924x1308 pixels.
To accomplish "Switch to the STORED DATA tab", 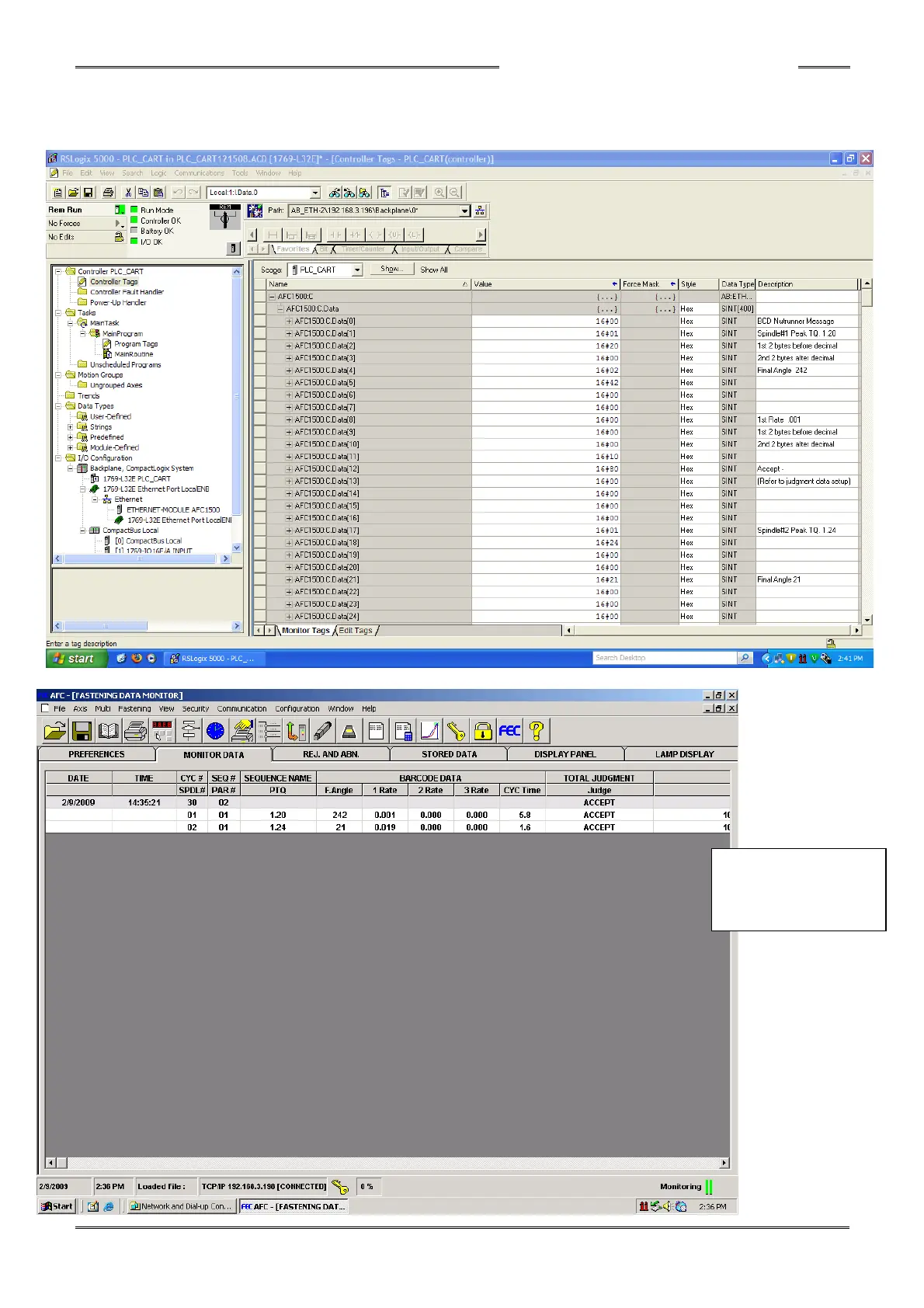I will coord(449,754).
